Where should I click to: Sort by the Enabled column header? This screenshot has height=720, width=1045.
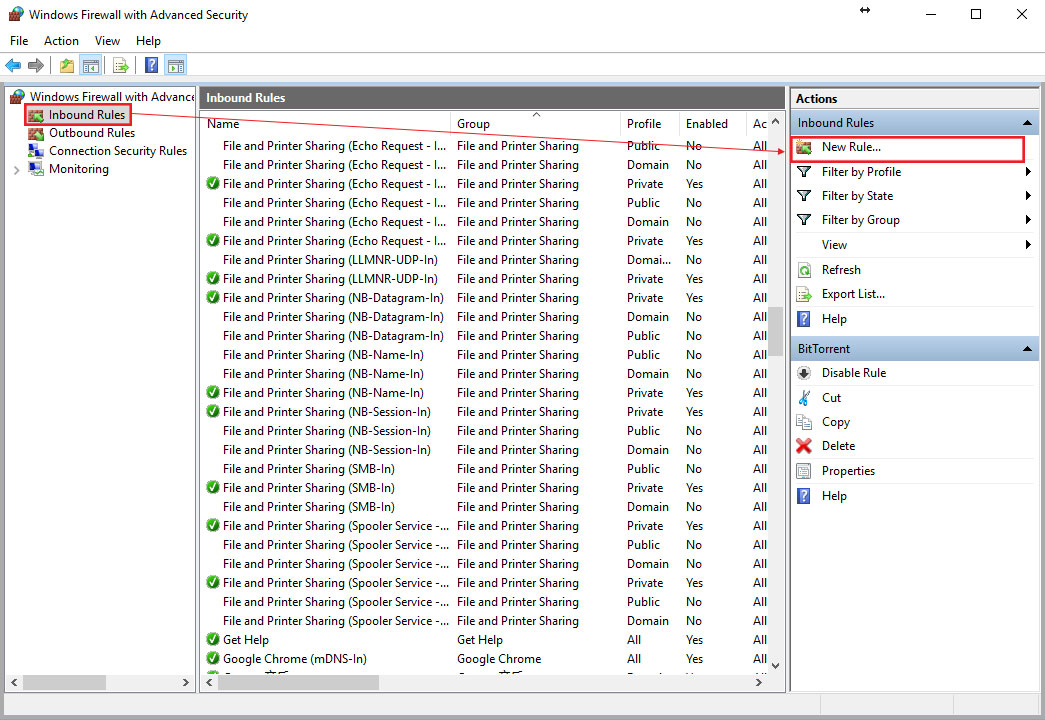712,124
